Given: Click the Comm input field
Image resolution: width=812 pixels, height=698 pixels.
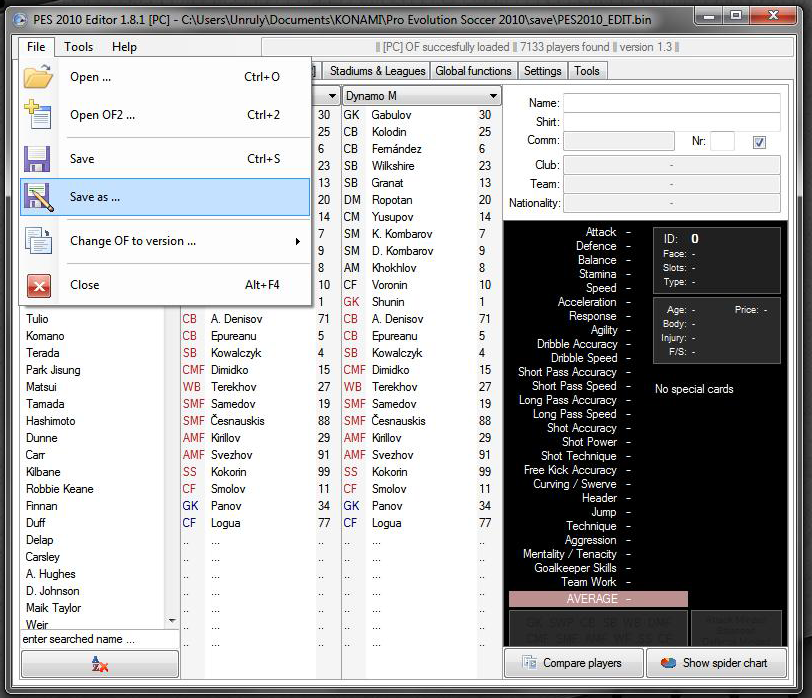Looking at the screenshot, I should 619,140.
